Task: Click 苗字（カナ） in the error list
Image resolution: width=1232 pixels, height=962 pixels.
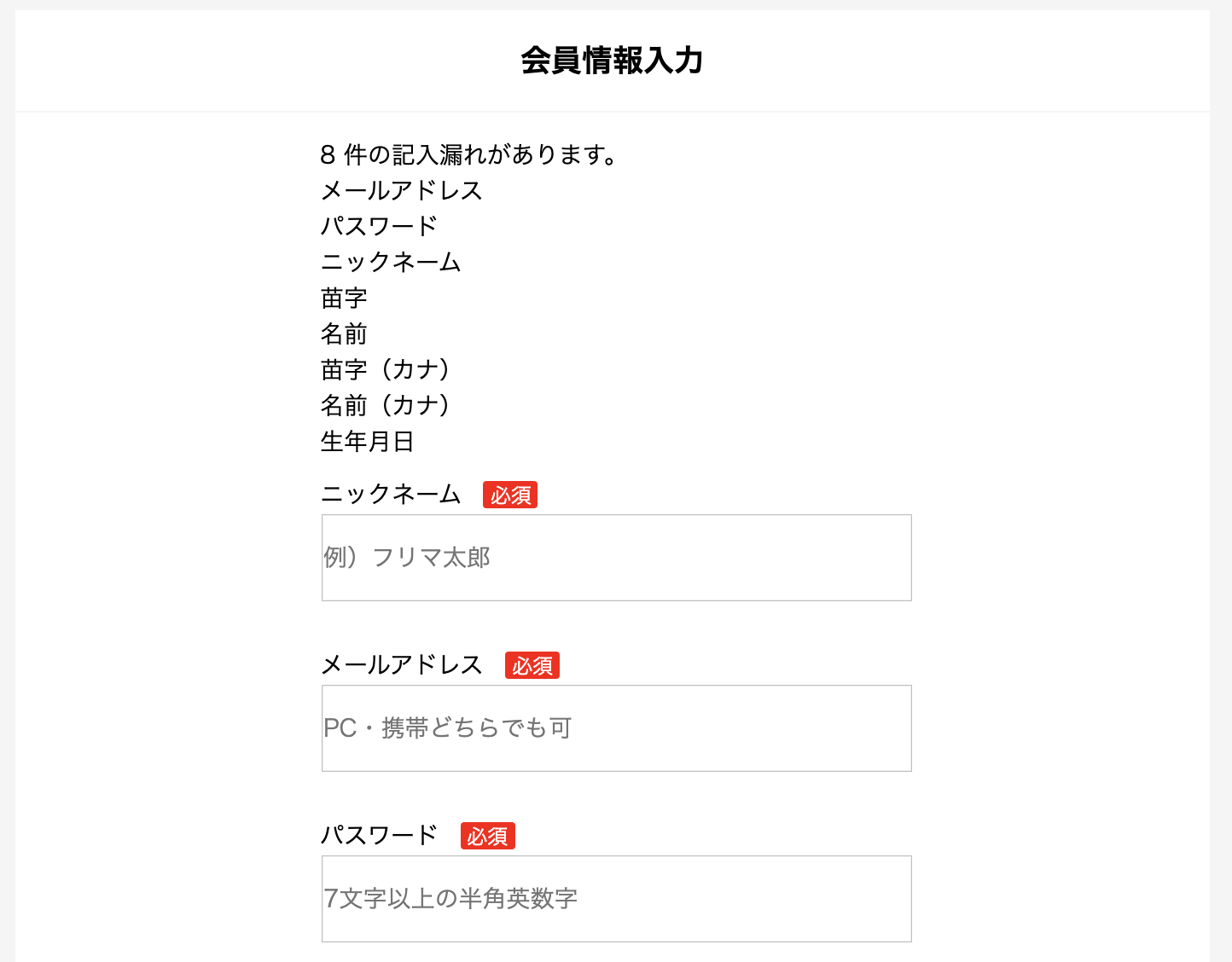Action: tap(386, 370)
